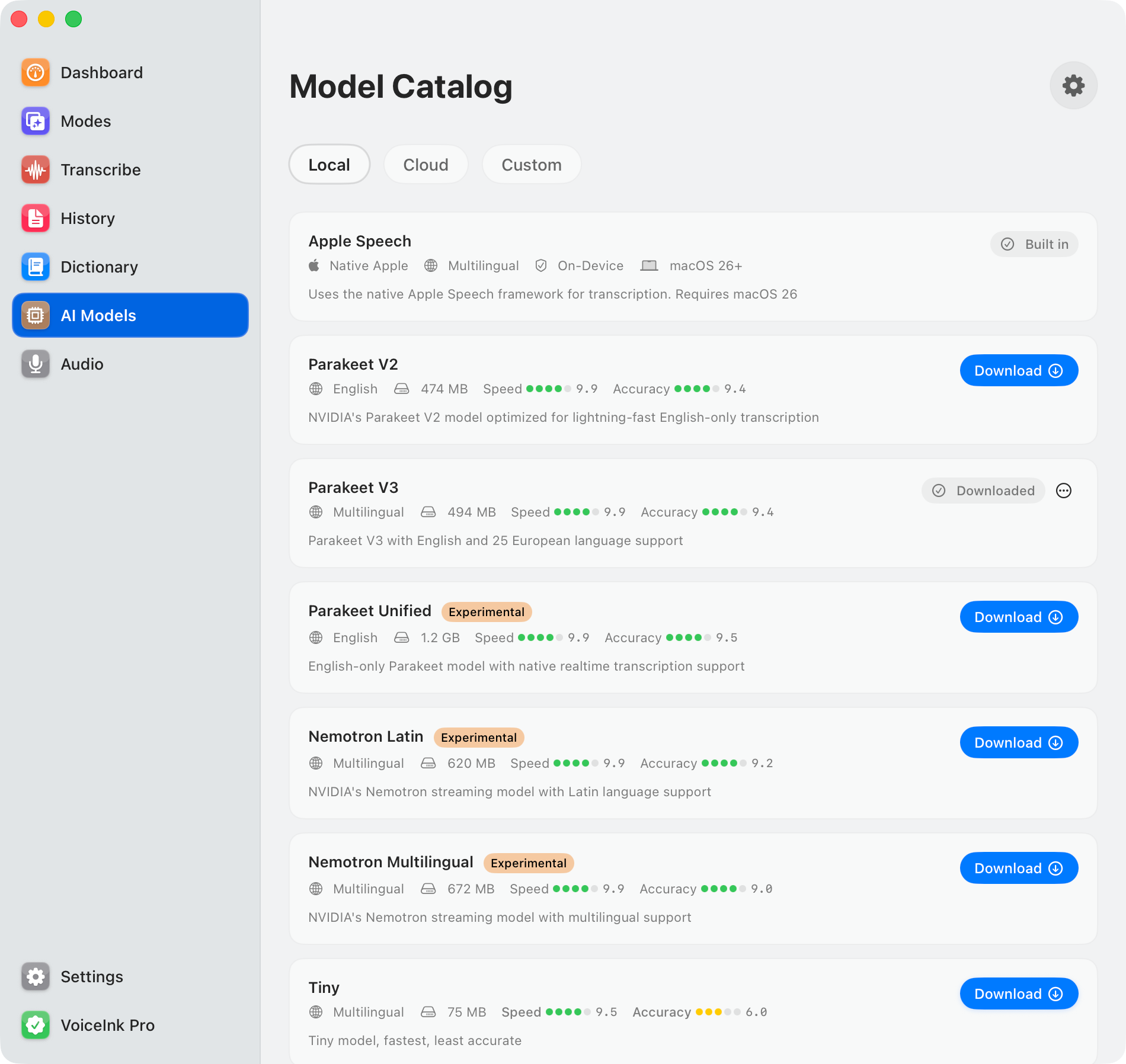Click the Experimental badge on Nemotron Latin
The width and height of the screenshot is (1126, 1064).
[479, 737]
